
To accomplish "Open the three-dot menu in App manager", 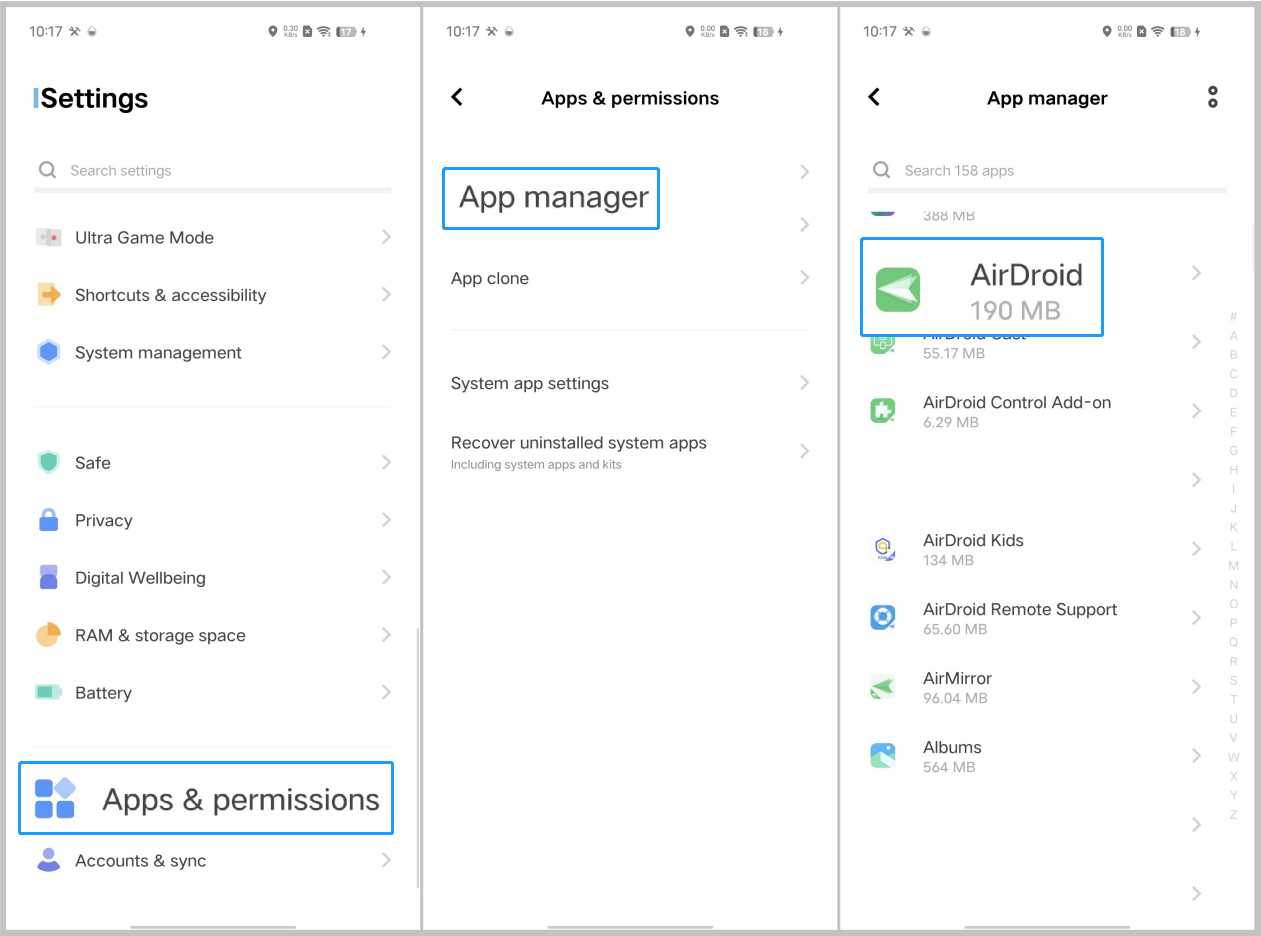I will click(x=1213, y=97).
